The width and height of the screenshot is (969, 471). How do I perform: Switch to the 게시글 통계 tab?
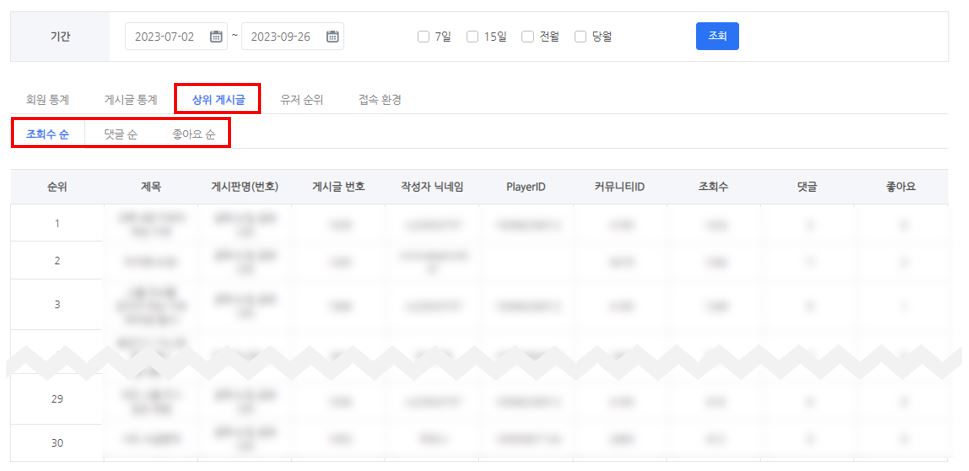[x=130, y=100]
